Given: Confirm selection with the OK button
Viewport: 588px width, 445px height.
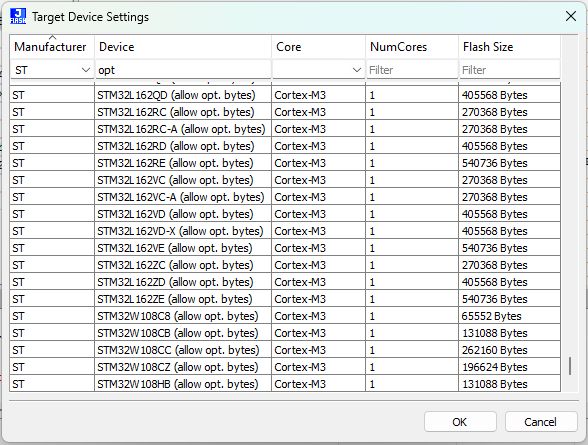Looking at the screenshot, I should [460, 422].
